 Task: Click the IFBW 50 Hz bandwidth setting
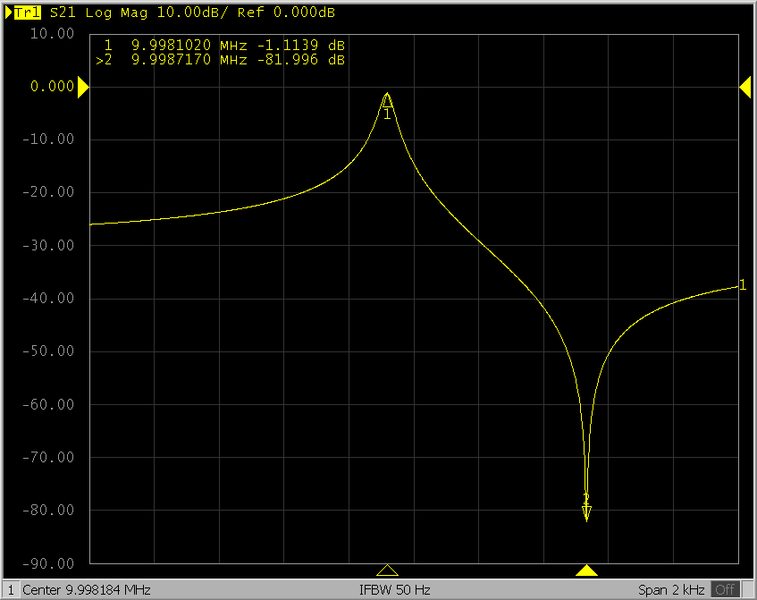pos(395,590)
